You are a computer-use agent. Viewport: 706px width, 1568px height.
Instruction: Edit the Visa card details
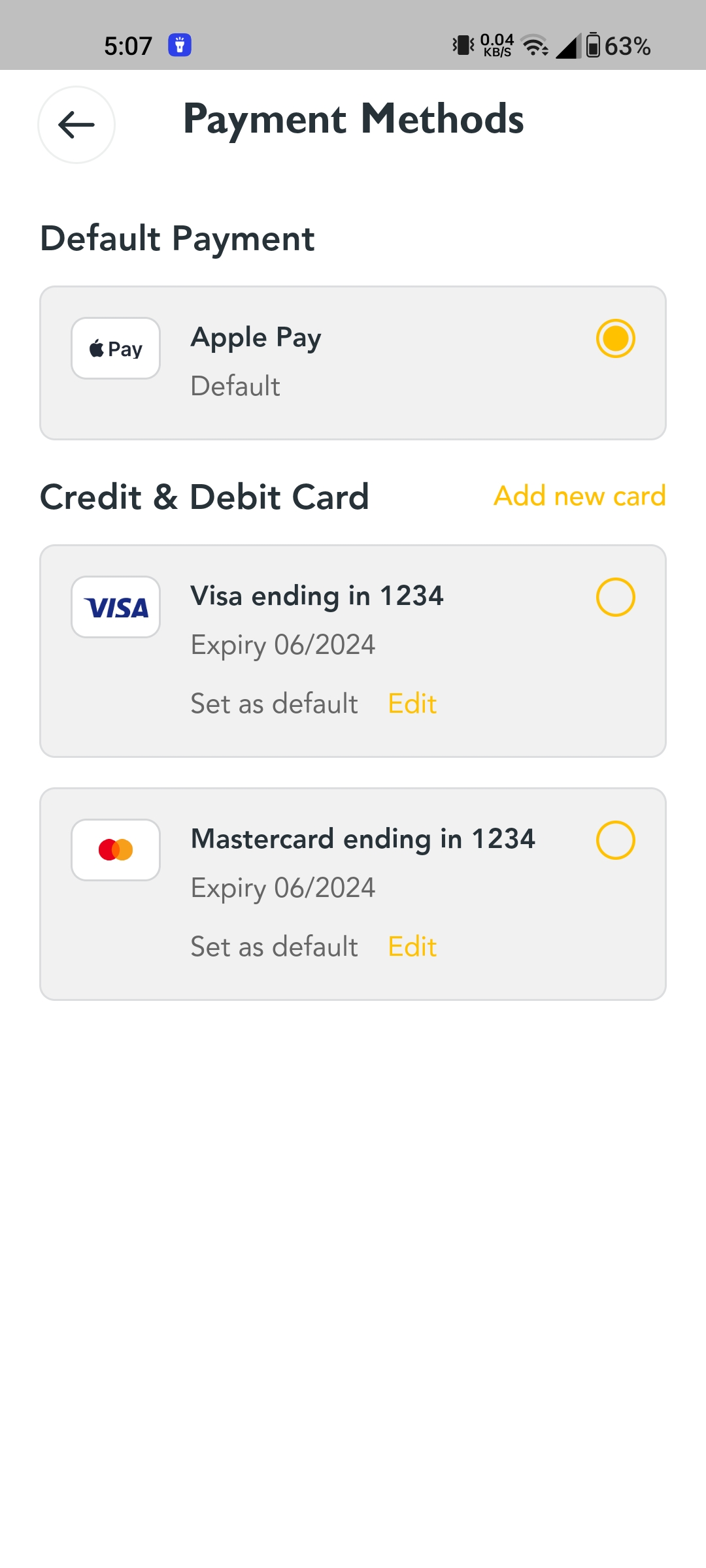(412, 704)
